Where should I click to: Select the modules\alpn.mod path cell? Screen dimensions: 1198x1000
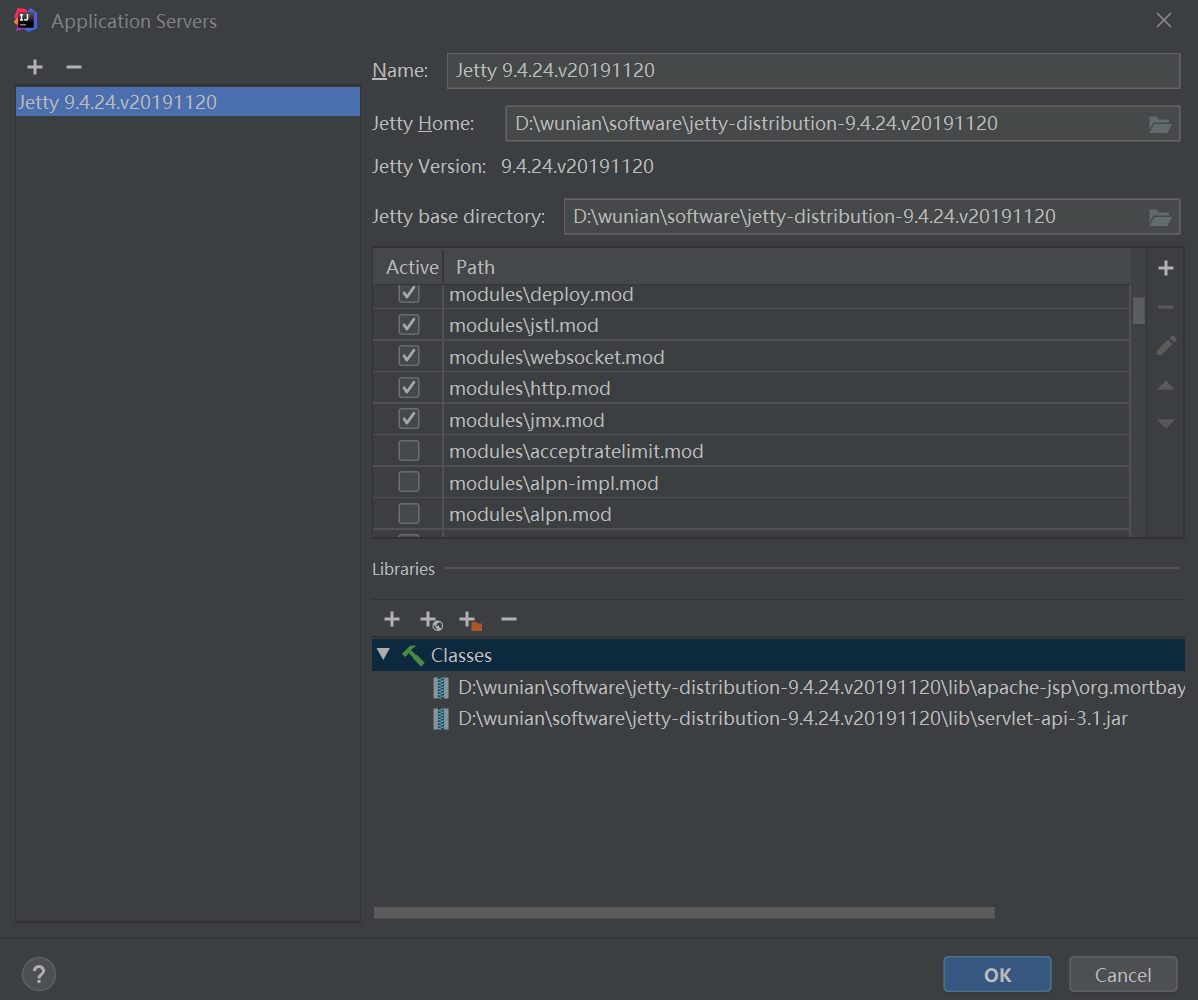[x=786, y=514]
